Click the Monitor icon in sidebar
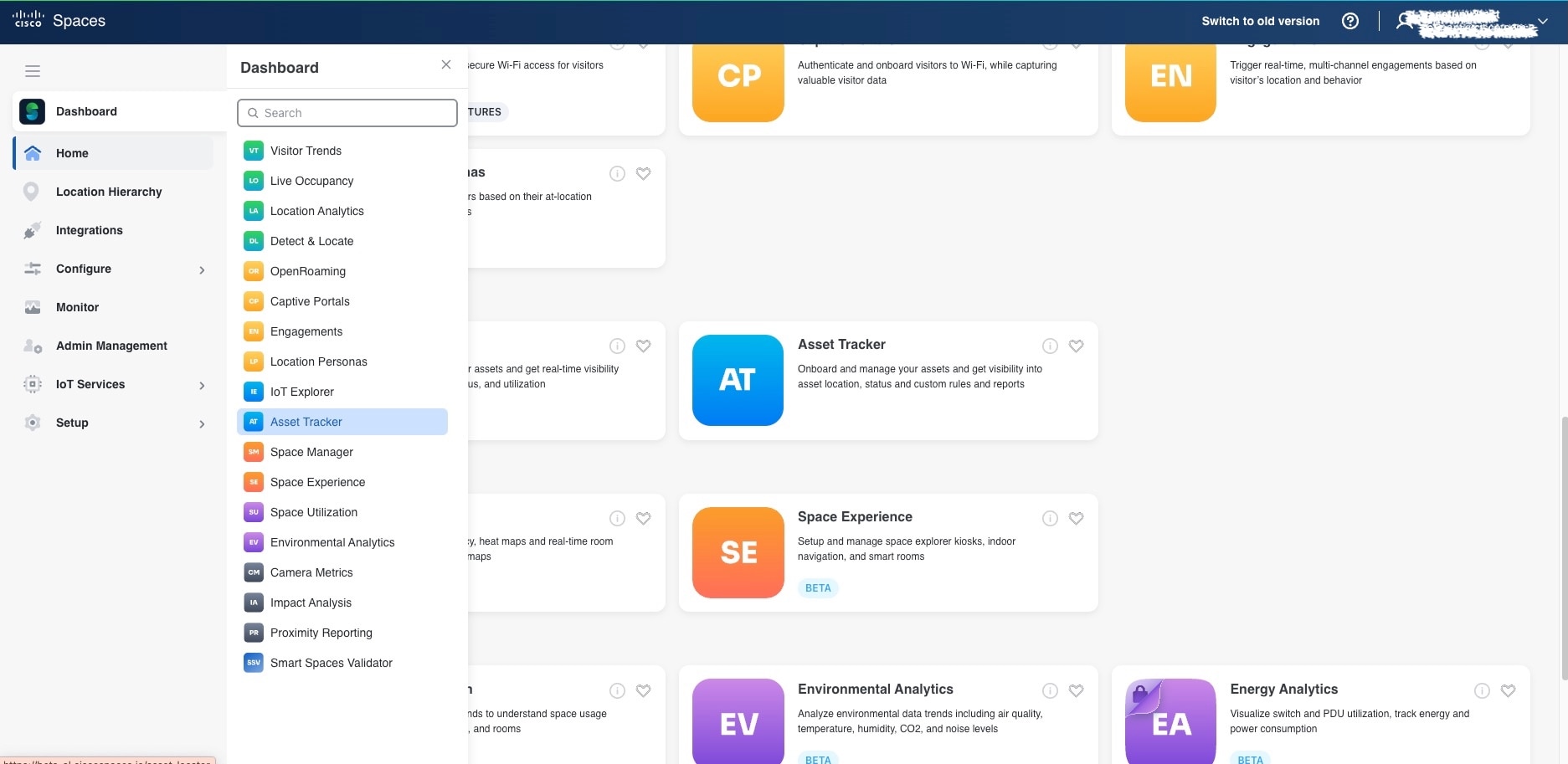 click(33, 307)
